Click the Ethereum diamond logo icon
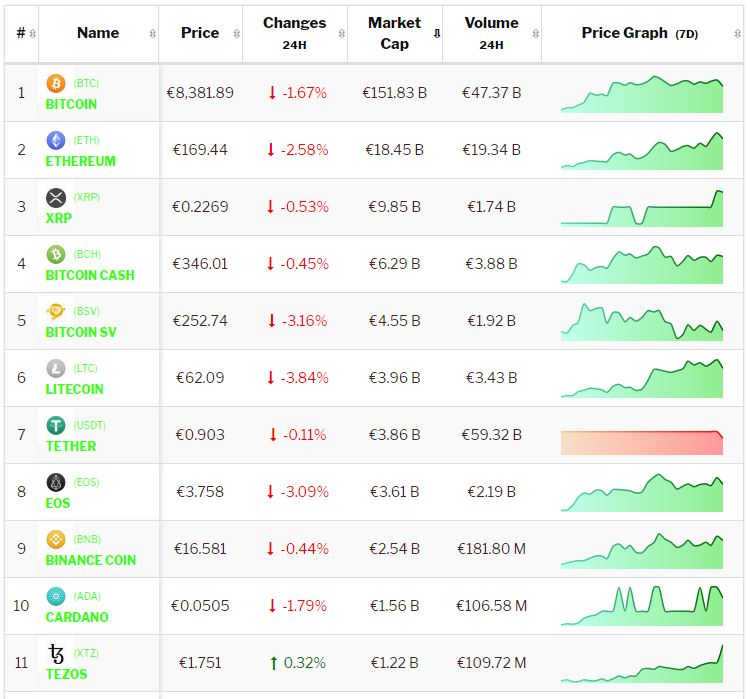 point(56,141)
